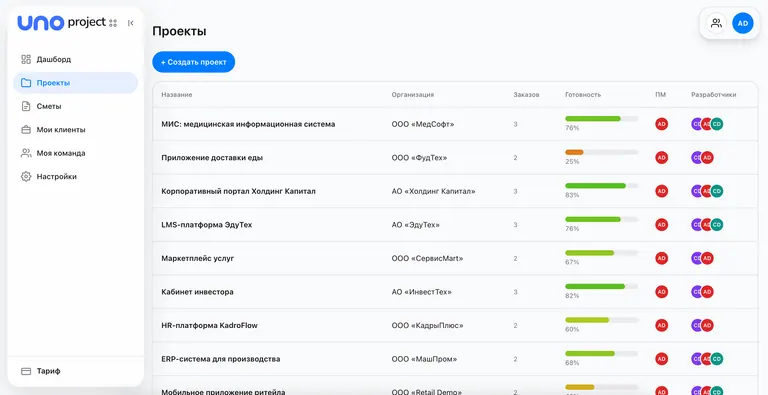The width and height of the screenshot is (768, 395).
Task: Click organization АО «Холдинг Капитал»
Action: point(433,191)
